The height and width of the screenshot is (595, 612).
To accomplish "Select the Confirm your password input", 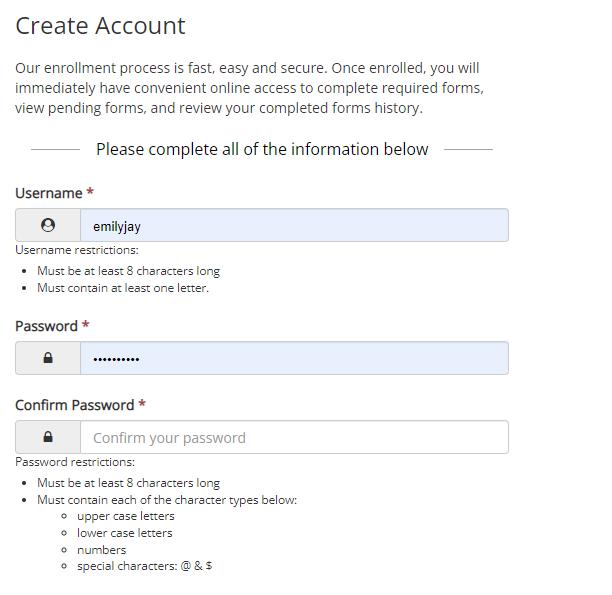I will point(294,437).
